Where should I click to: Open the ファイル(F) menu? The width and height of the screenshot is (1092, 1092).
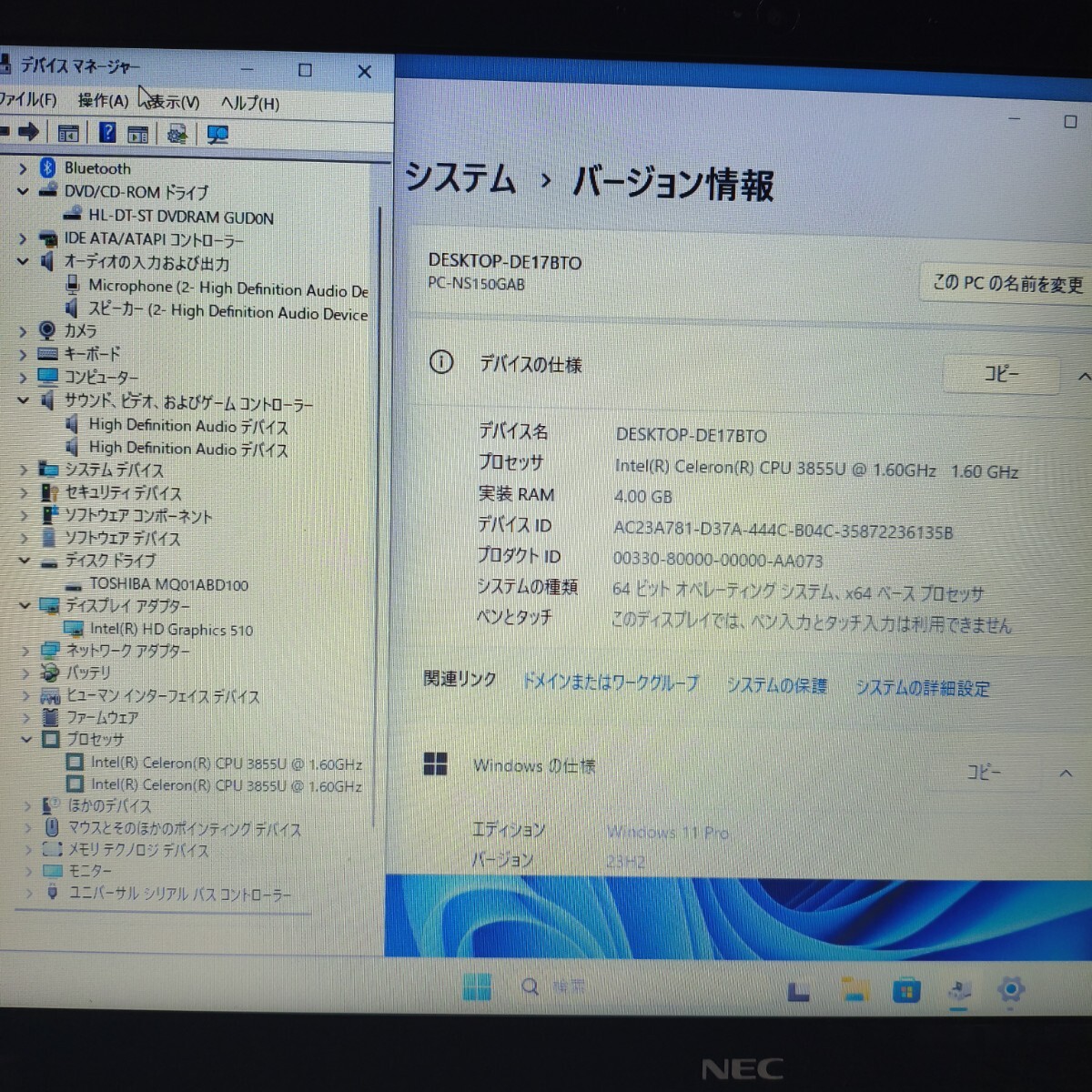click(x=28, y=99)
